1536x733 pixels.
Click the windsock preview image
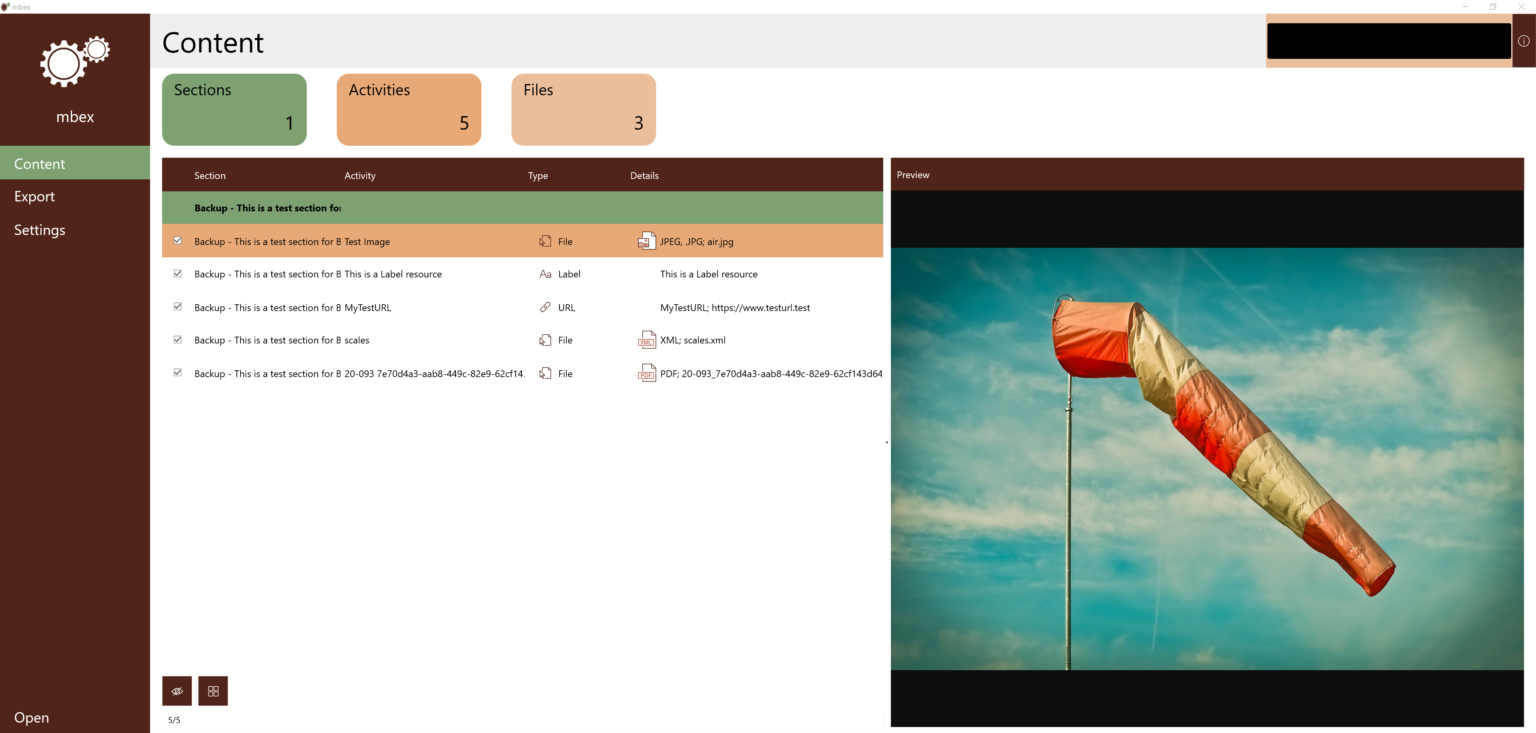pos(1207,458)
